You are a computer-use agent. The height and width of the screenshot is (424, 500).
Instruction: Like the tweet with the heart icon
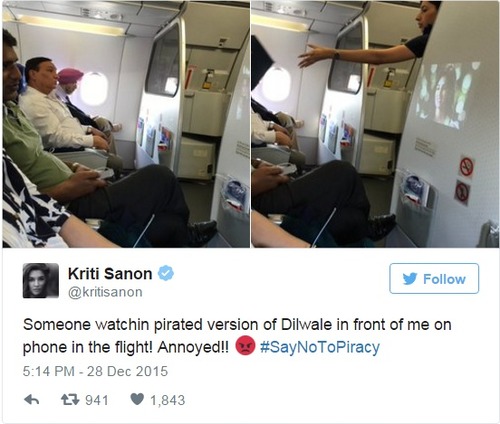tap(137, 399)
